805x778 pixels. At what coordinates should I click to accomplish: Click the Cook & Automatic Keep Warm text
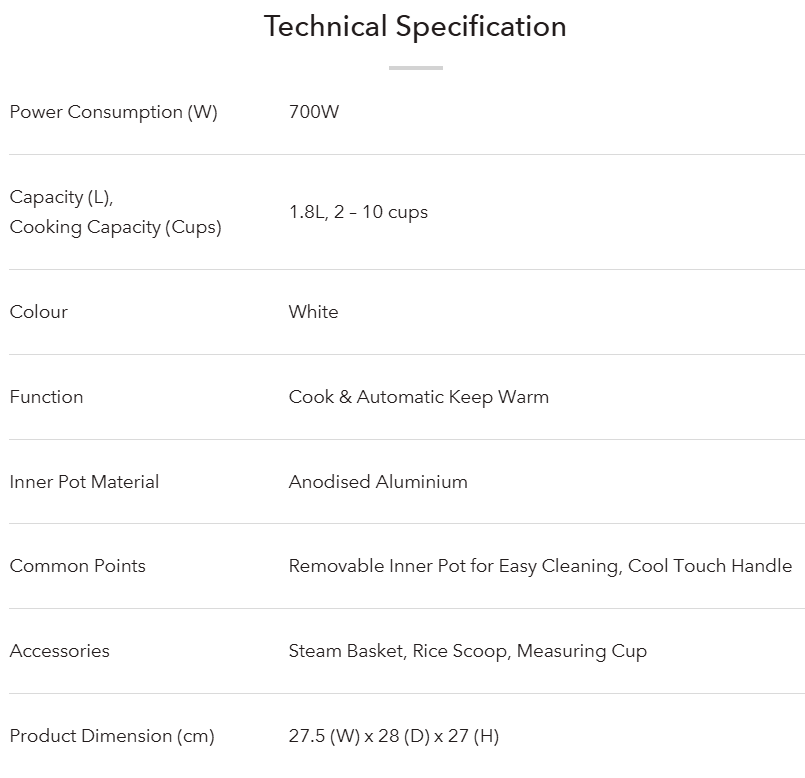tap(418, 397)
